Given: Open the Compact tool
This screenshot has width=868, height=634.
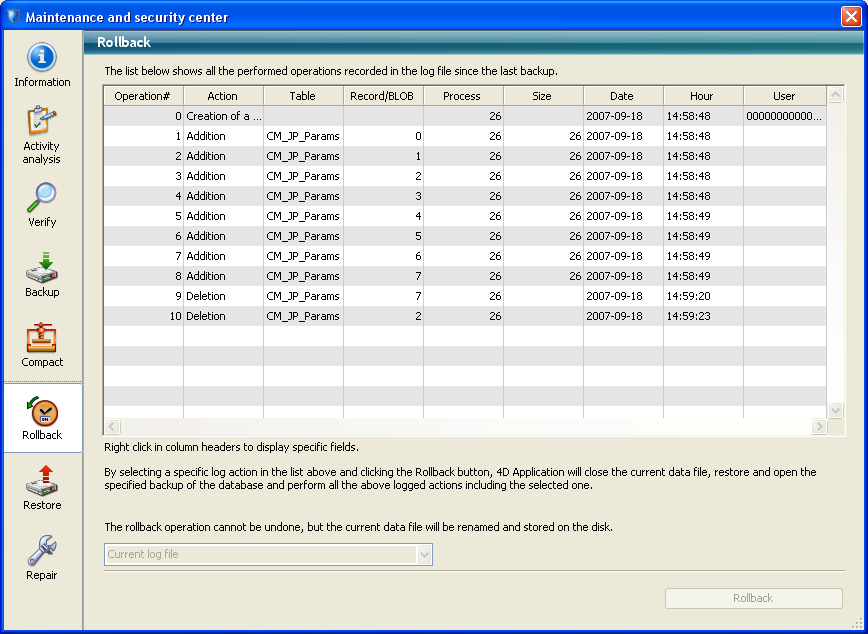Looking at the screenshot, I should pyautogui.click(x=42, y=345).
